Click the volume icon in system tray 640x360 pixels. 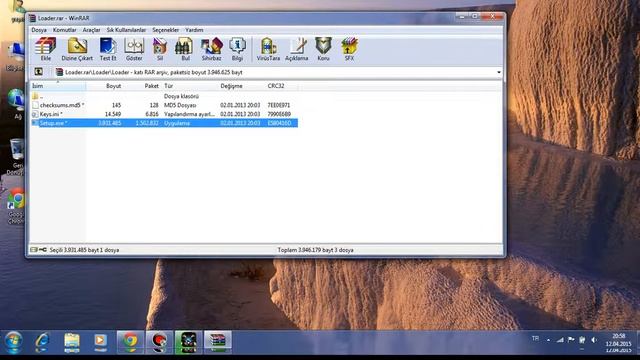coord(594,340)
